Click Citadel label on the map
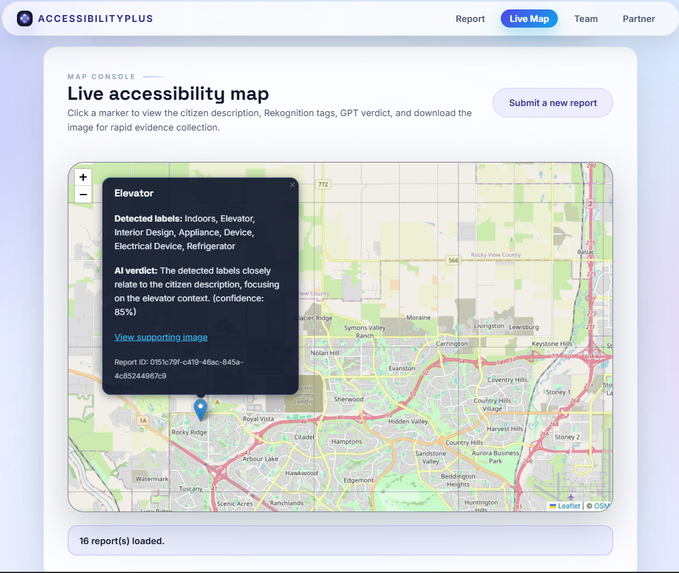Screen dimensions: 679x573 [304, 437]
